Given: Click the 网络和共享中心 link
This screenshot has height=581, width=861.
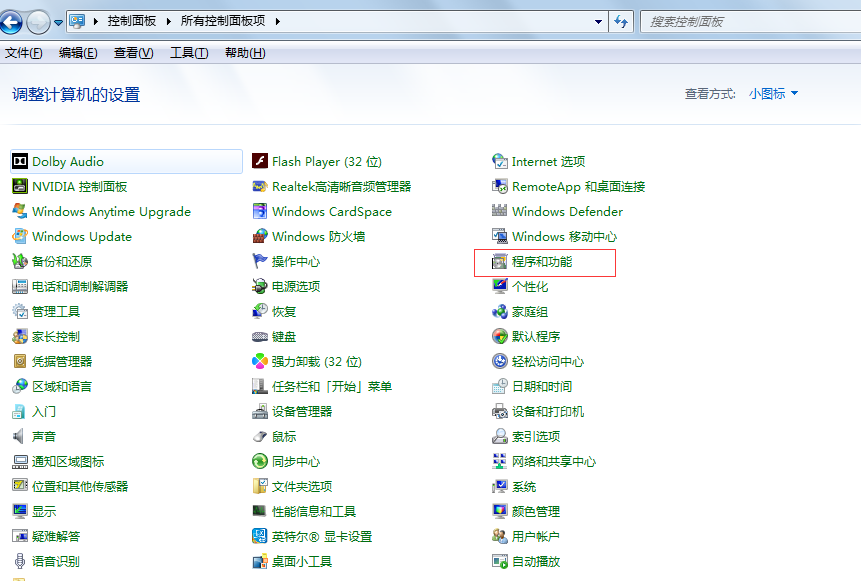Looking at the screenshot, I should point(553,462).
